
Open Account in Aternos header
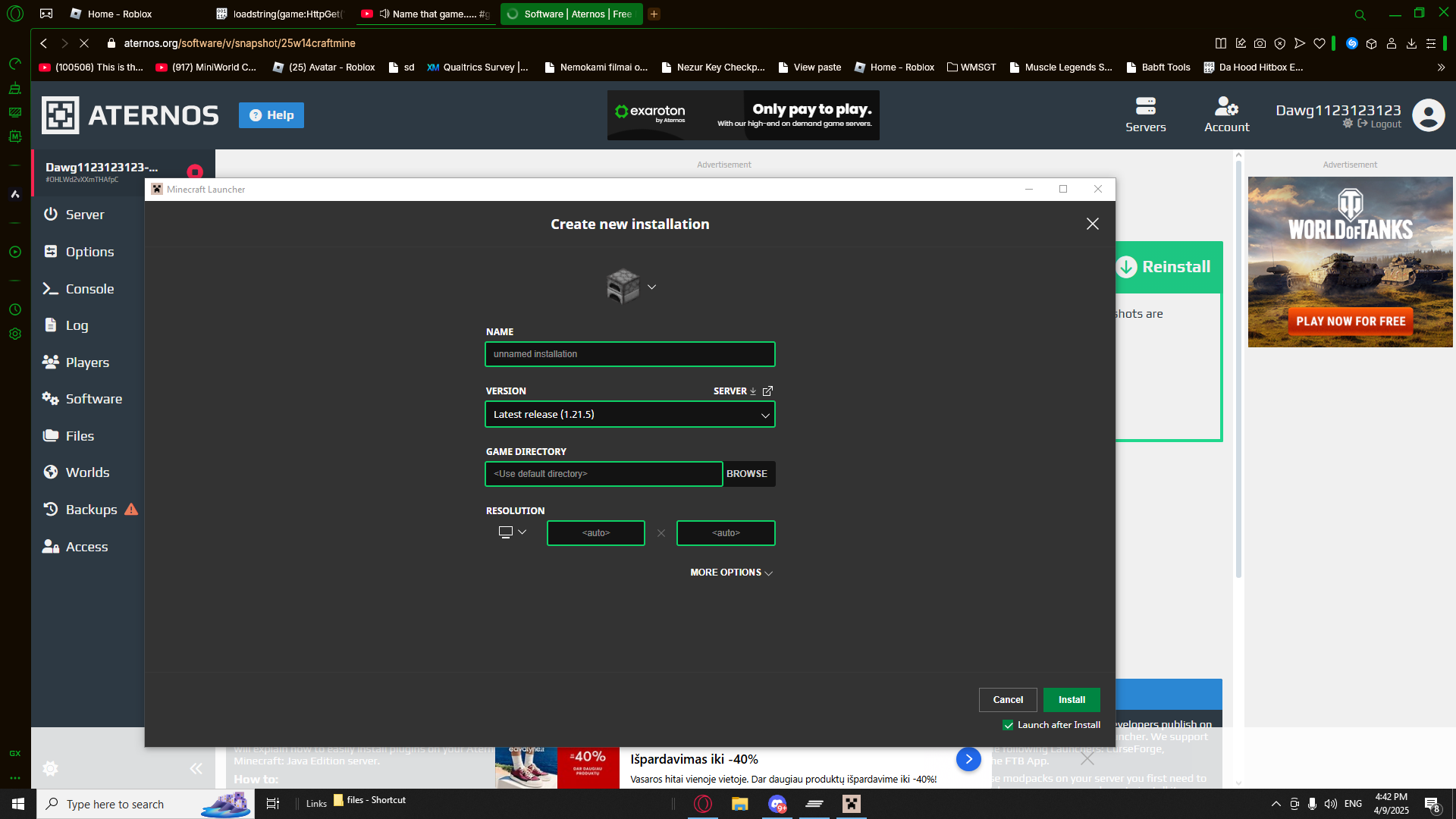1227,115
